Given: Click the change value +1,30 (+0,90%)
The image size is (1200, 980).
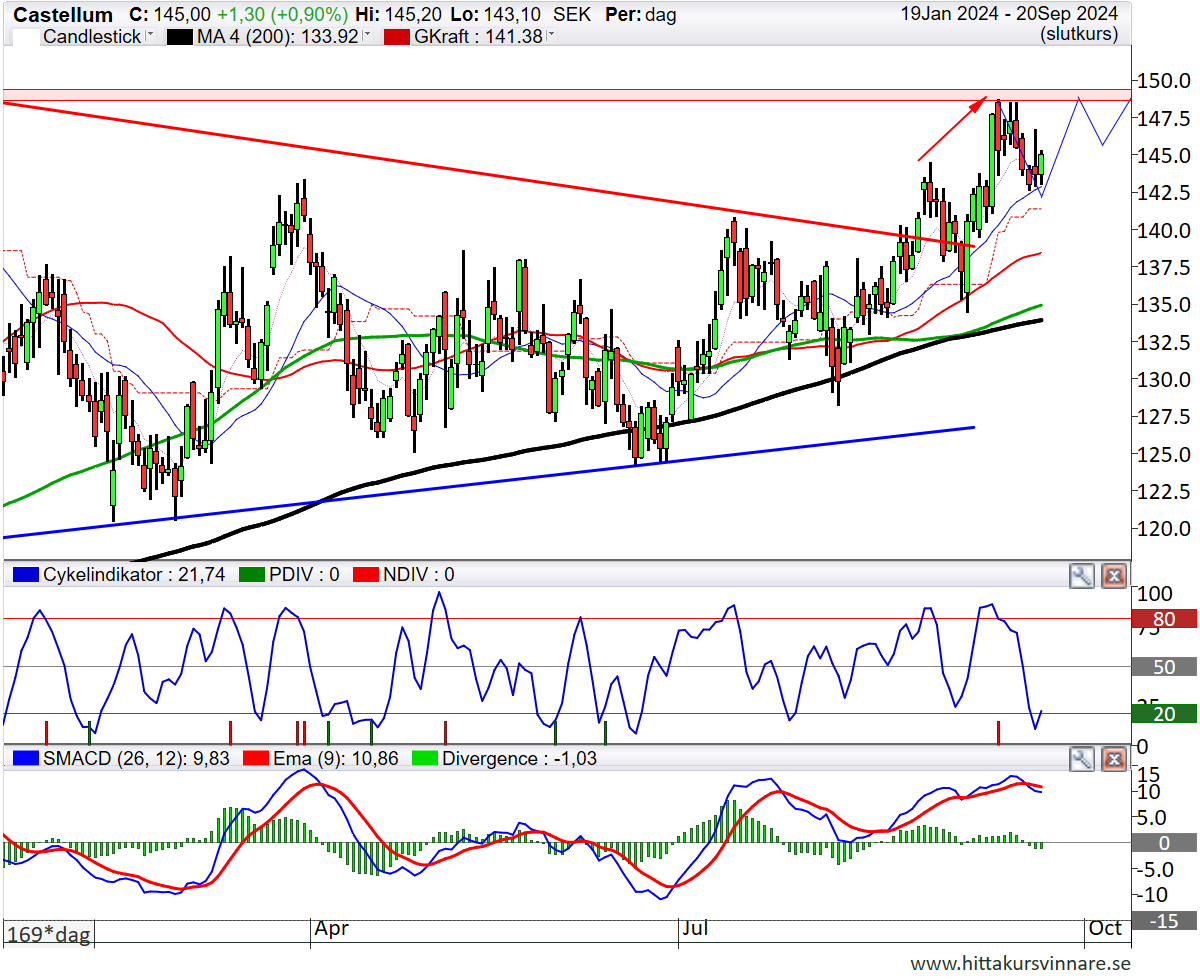Looking at the screenshot, I should tap(283, 15).
